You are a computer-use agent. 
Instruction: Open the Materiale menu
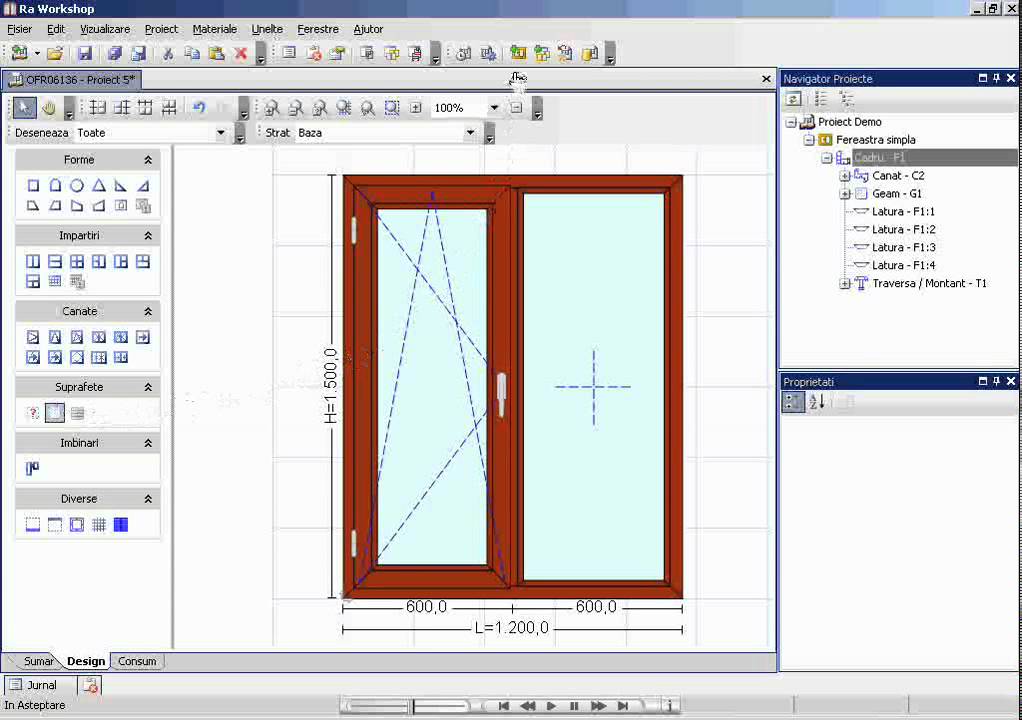[214, 29]
